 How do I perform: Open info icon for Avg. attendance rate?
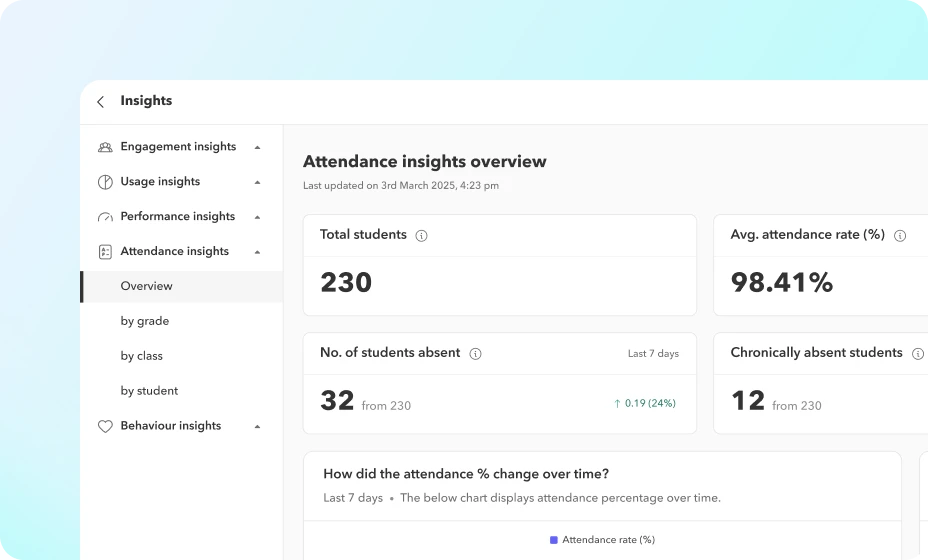click(900, 236)
